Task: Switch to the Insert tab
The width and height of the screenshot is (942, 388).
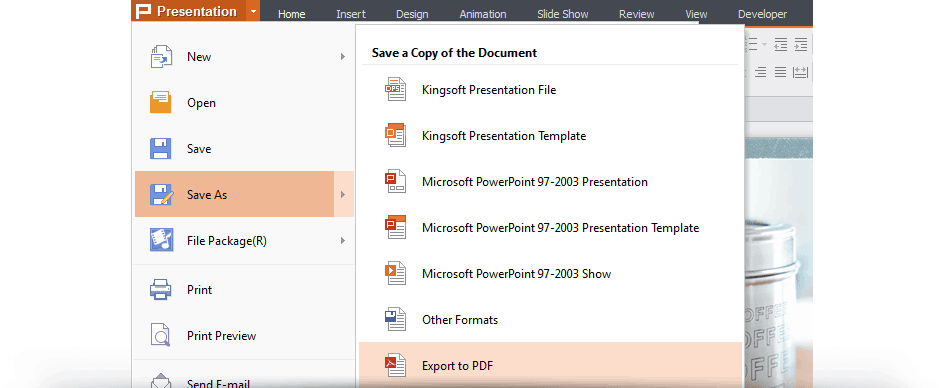Action: [351, 14]
